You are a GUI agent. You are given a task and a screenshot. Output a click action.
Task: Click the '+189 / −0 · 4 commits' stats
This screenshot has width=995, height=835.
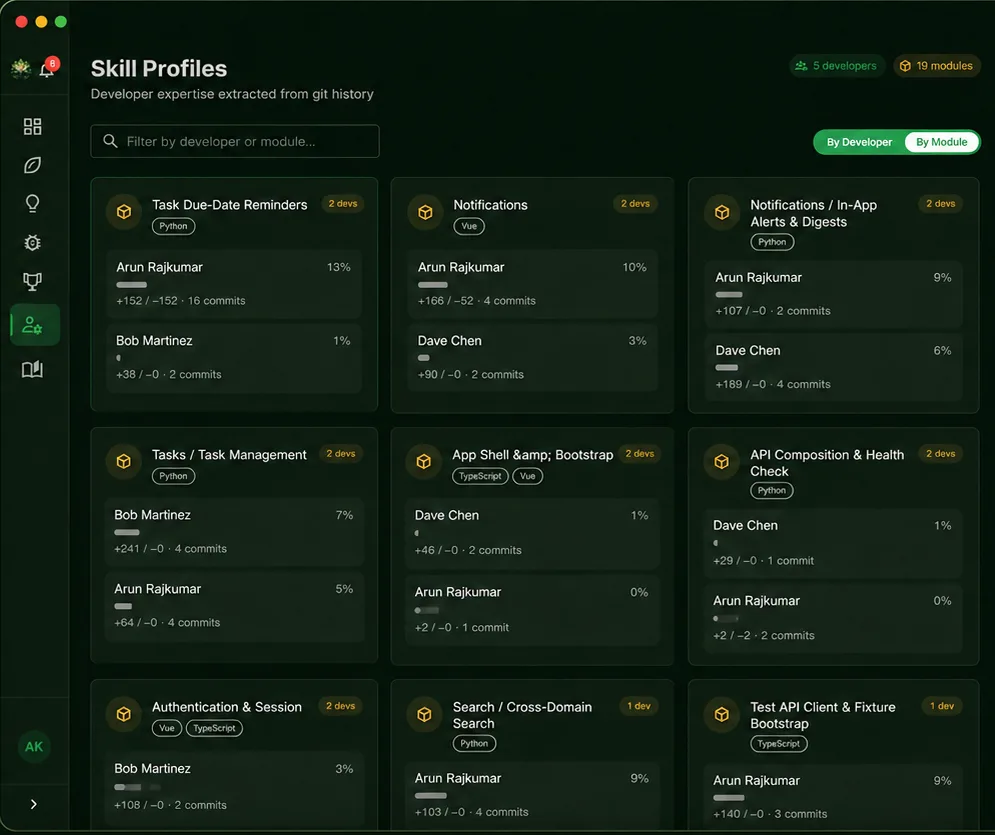[773, 384]
